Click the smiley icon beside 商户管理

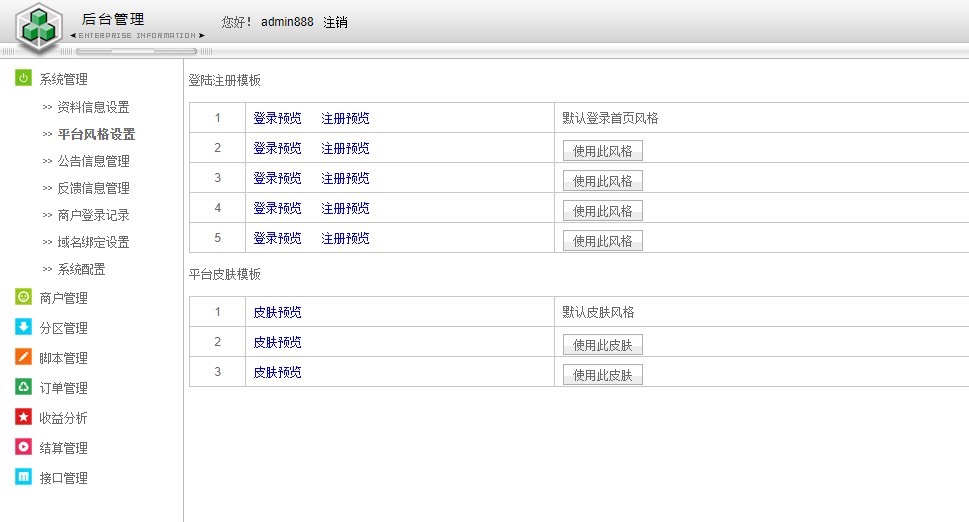click(23, 297)
